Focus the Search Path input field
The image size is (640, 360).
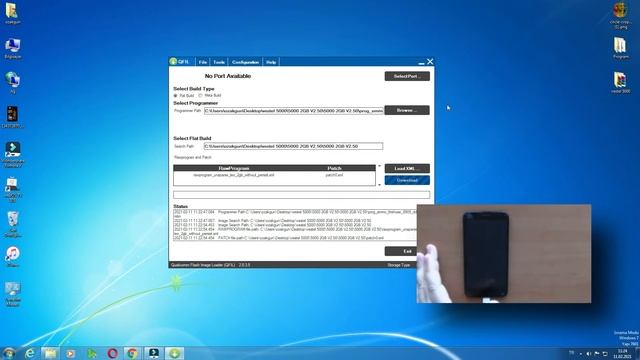point(293,146)
